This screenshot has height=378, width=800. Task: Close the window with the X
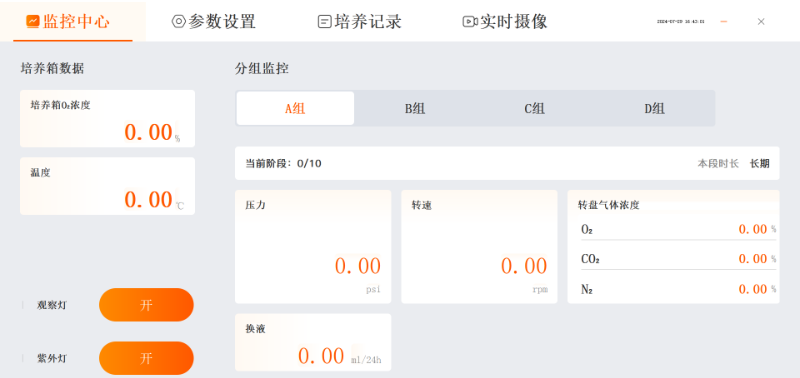(761, 21)
